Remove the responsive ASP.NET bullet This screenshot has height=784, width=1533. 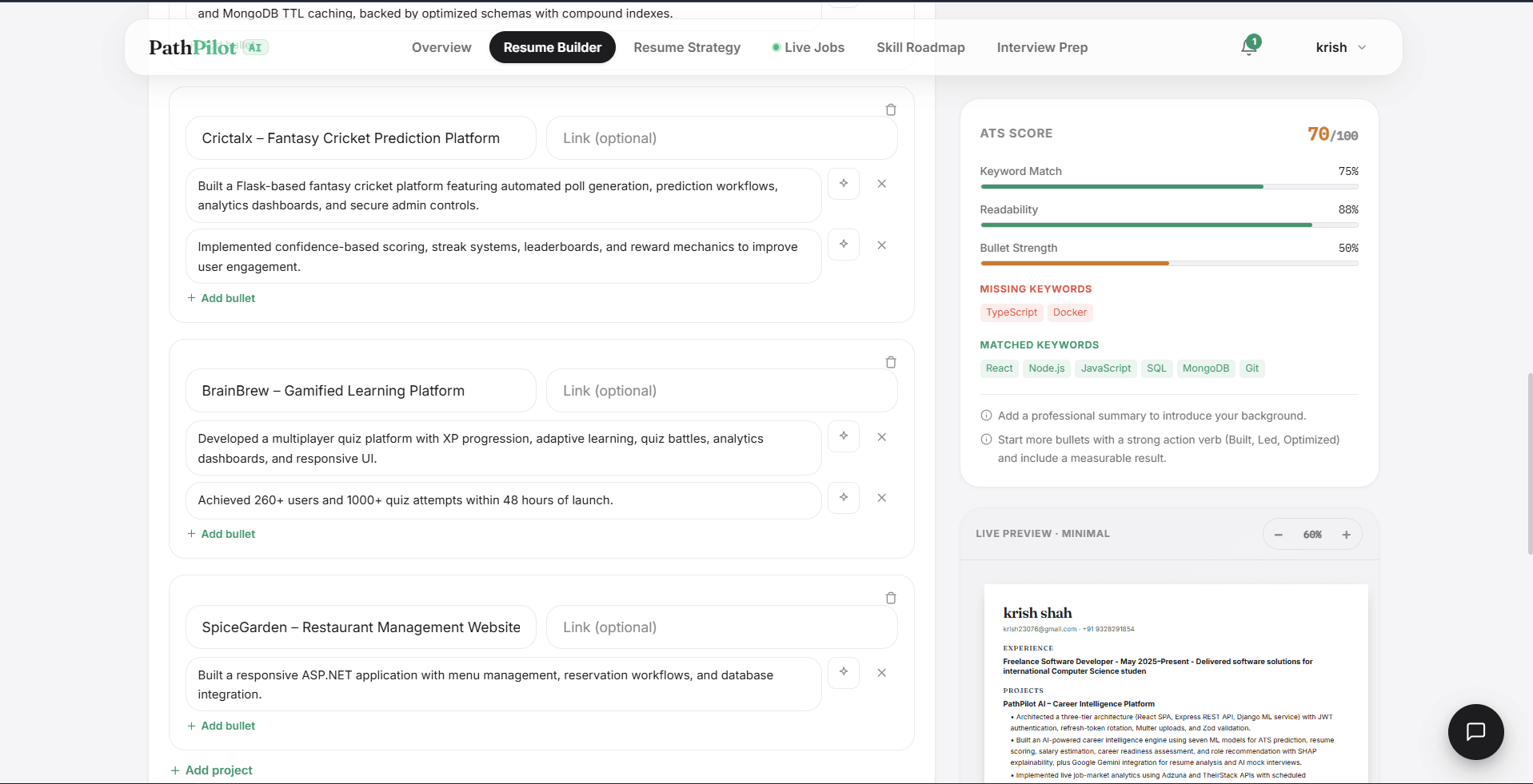(881, 673)
